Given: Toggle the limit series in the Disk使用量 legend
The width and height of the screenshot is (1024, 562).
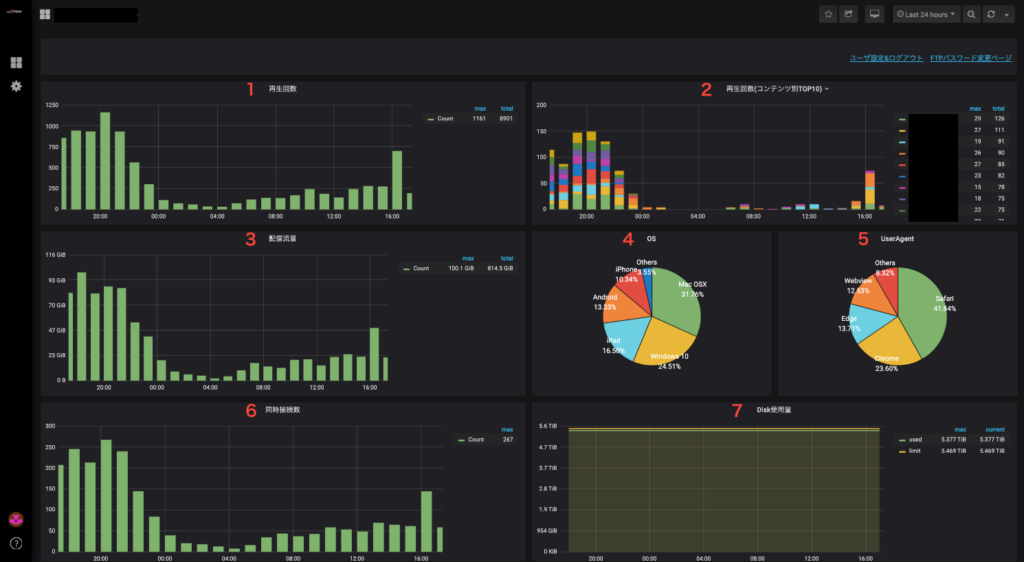Looking at the screenshot, I should 915,451.
